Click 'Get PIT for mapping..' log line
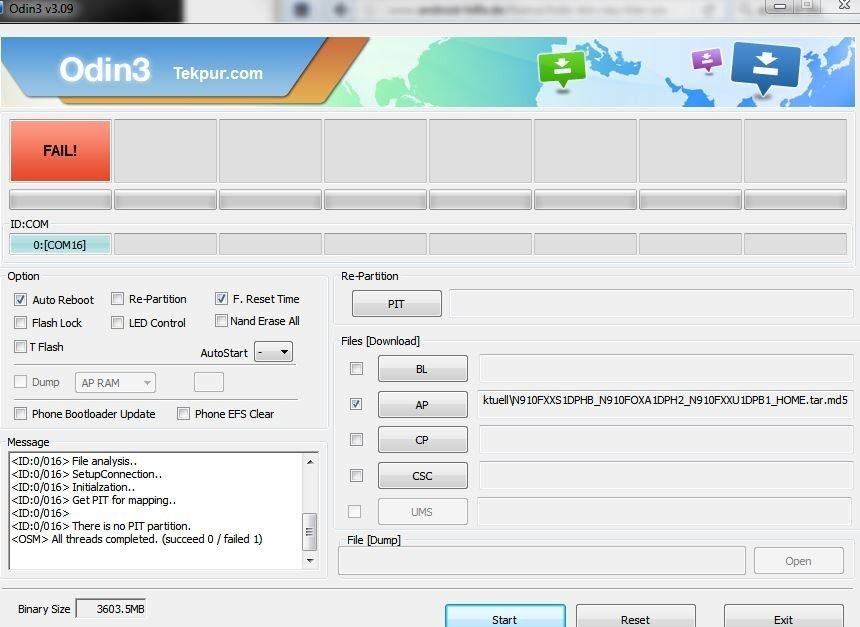 click(94, 500)
